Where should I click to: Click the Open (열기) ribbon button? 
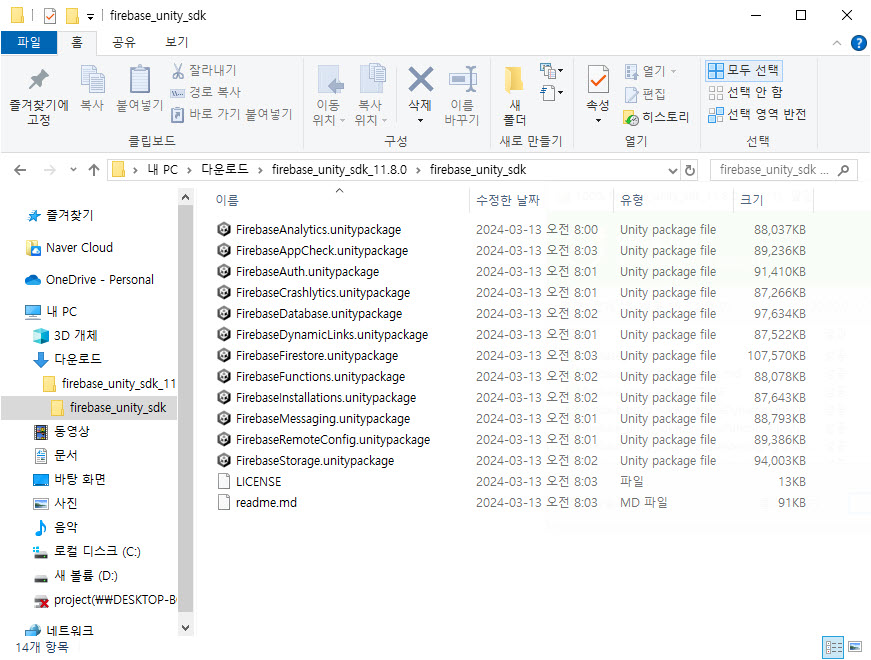pyautogui.click(x=650, y=71)
